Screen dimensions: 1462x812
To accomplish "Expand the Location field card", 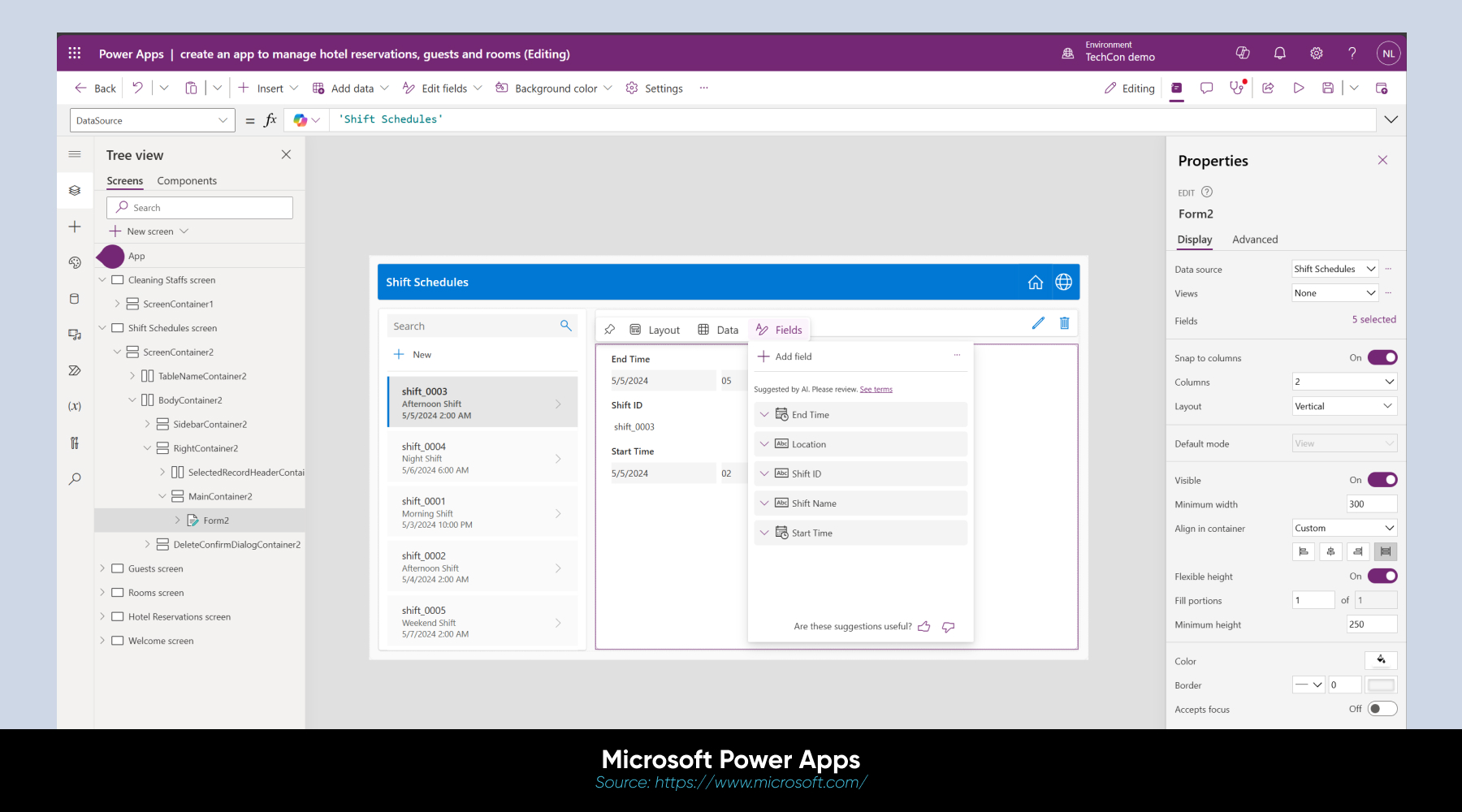I will [x=764, y=444].
